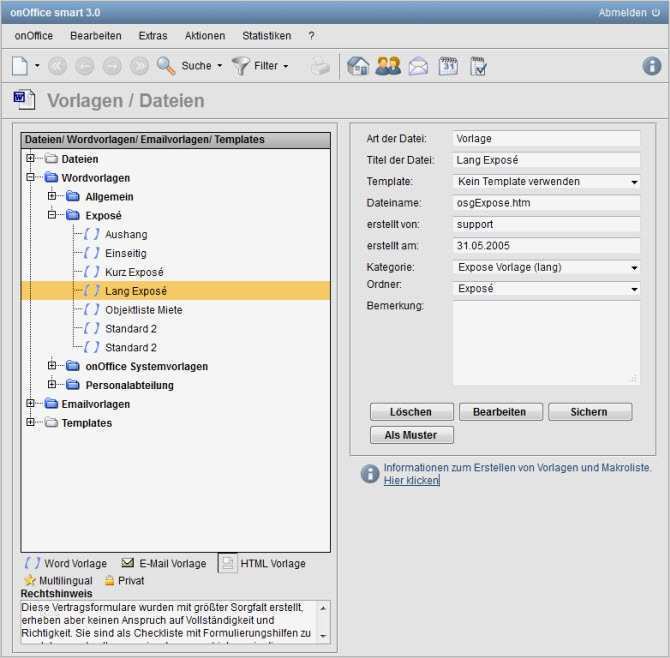670x658 pixels.
Task: Collapse the Exposé folder
Action: (x=52, y=215)
